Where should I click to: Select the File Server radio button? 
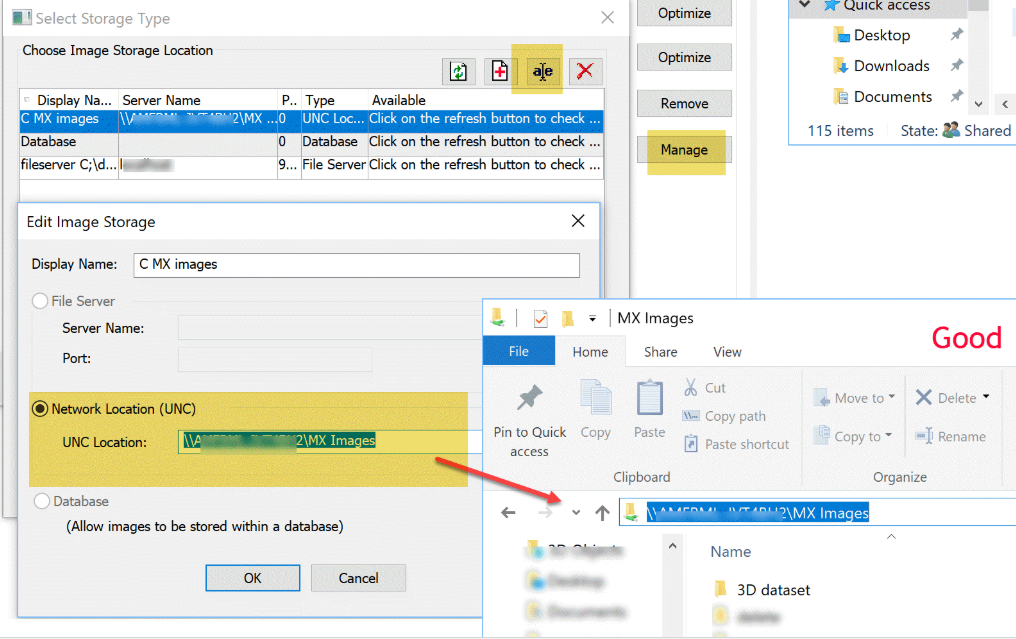[39, 301]
